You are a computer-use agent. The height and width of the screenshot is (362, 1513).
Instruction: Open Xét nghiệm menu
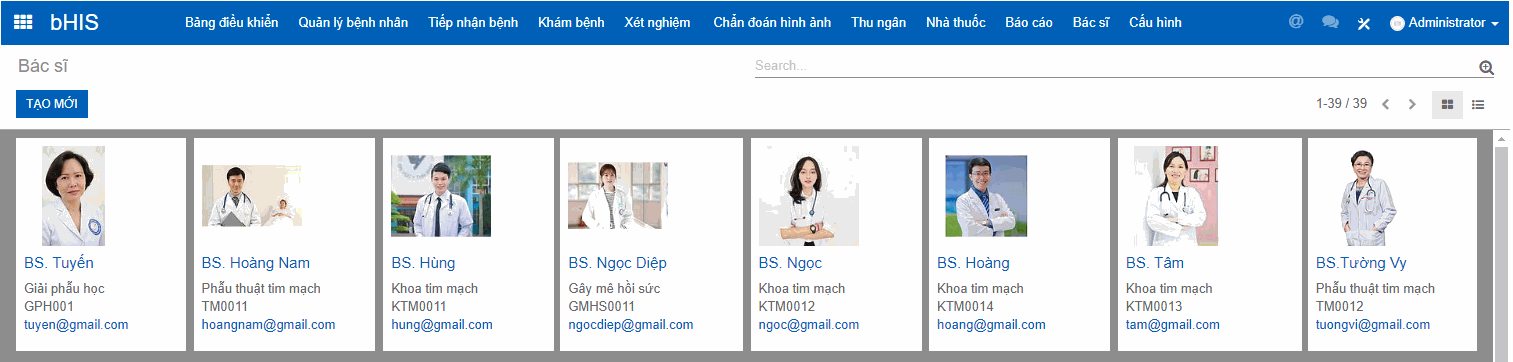tap(657, 22)
